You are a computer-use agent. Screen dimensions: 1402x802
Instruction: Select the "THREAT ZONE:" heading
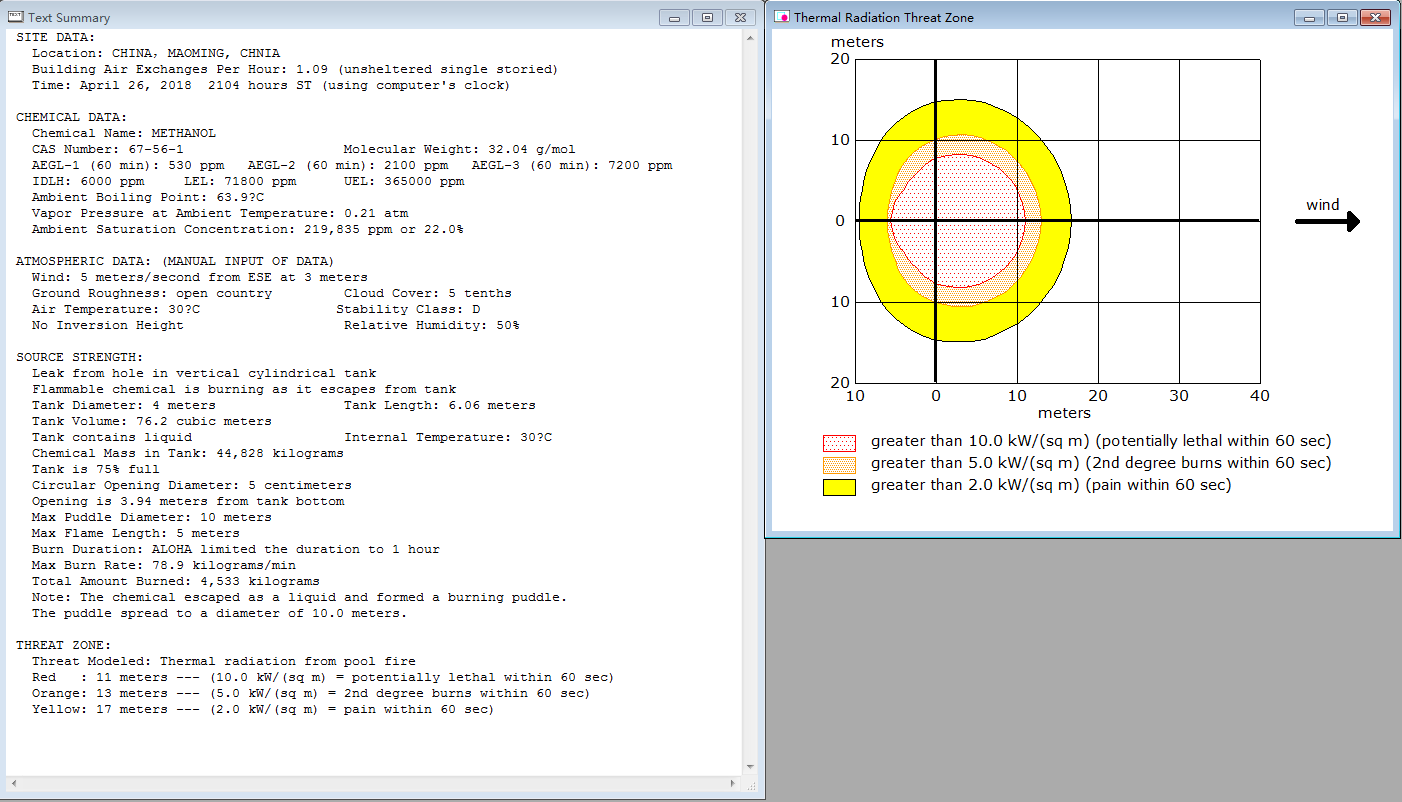[x=64, y=645]
